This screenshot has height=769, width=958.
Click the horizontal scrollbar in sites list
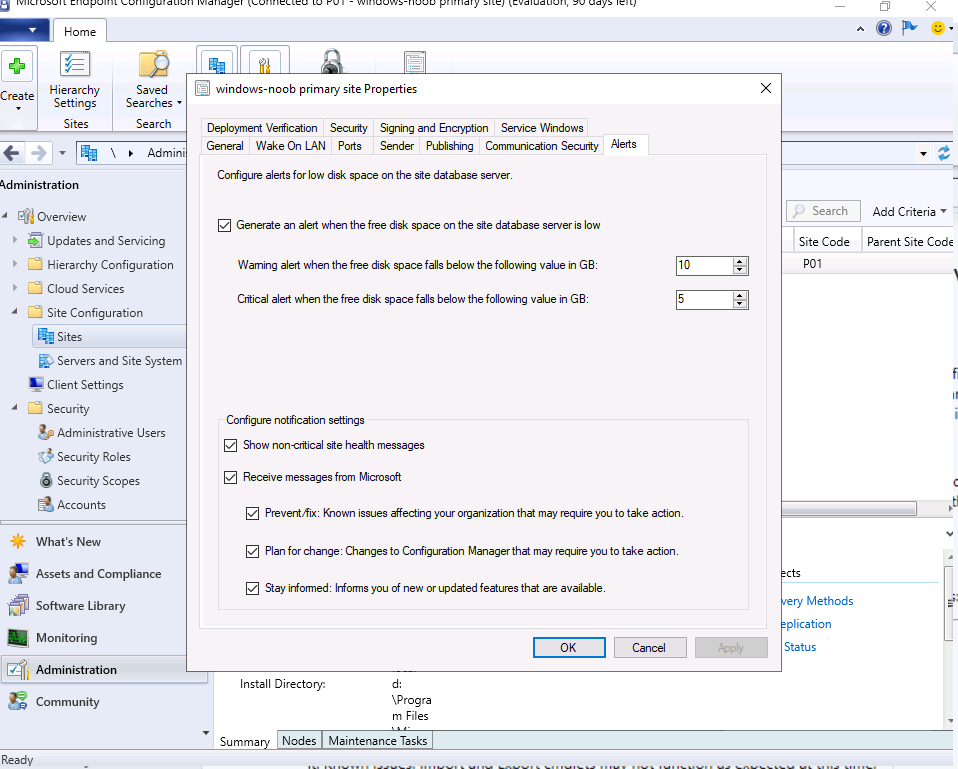coord(849,508)
